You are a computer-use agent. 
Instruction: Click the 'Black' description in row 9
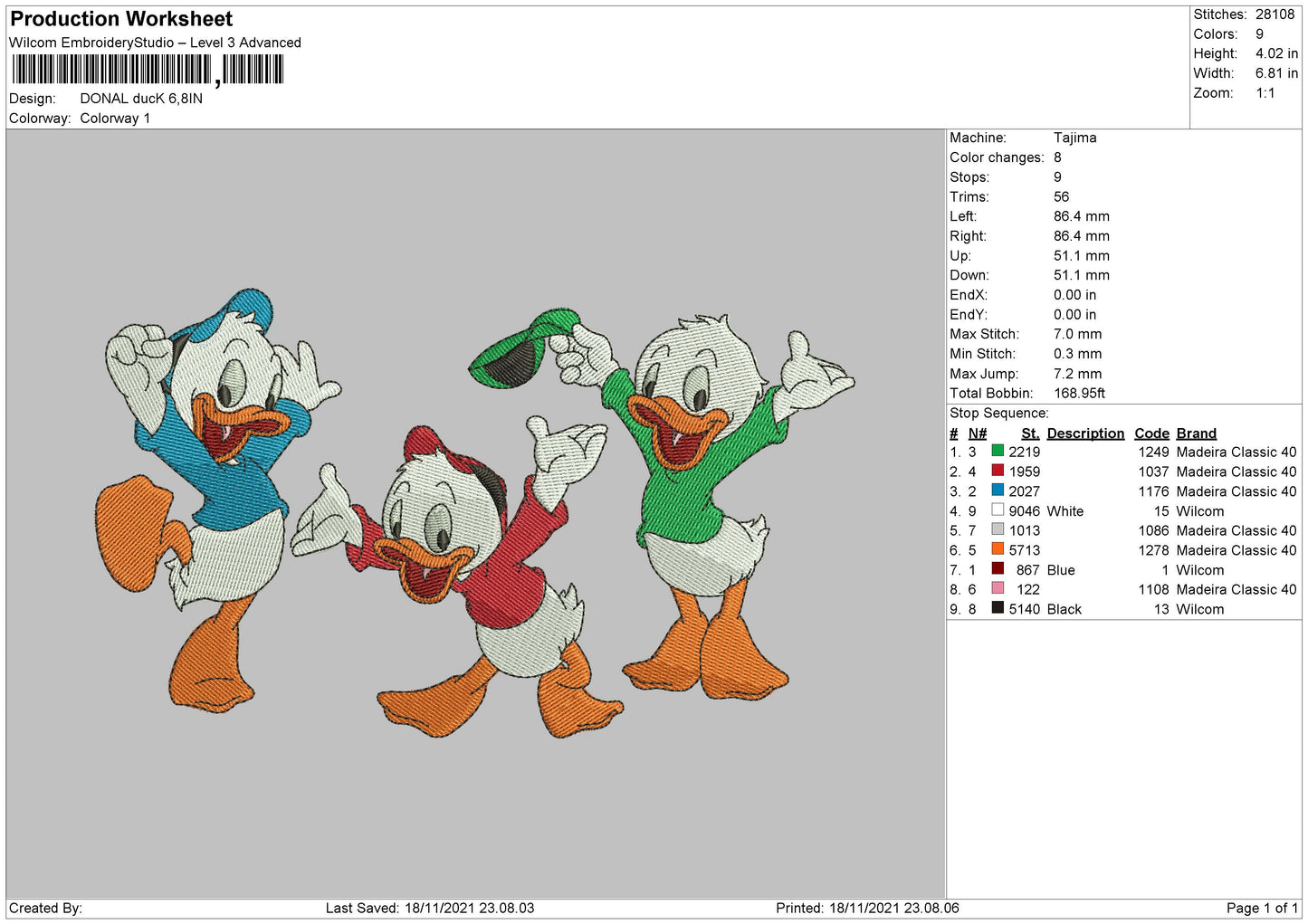(x=1065, y=609)
